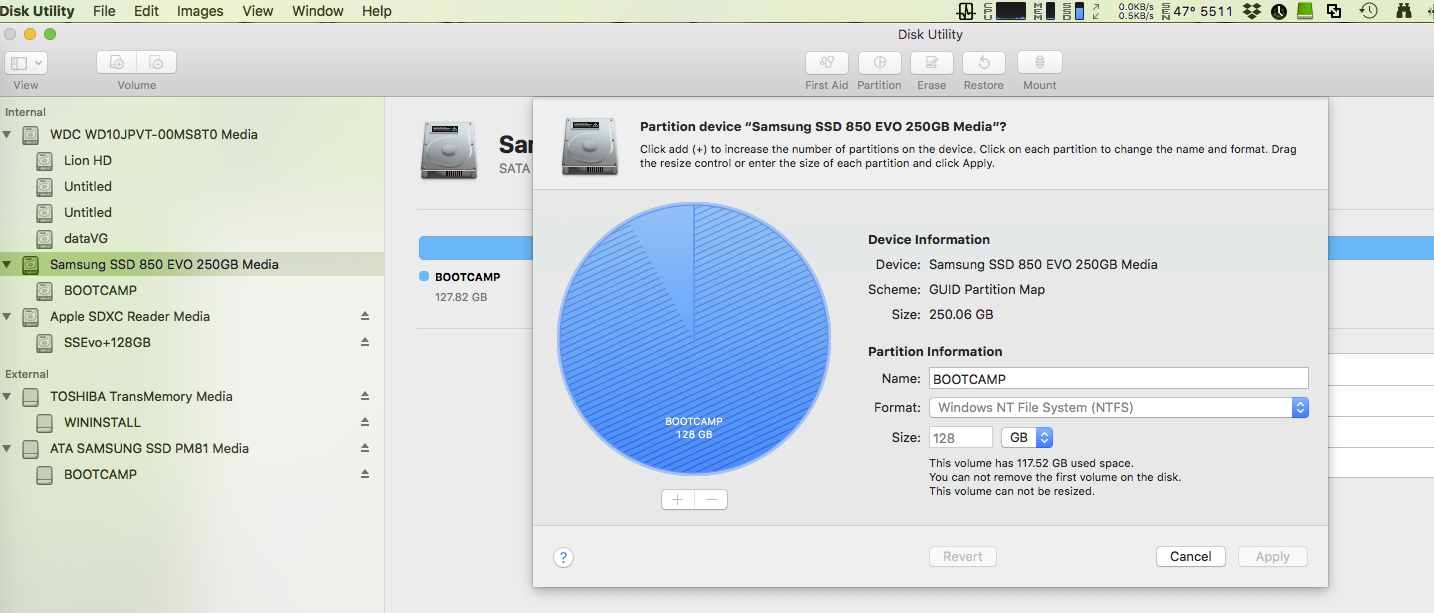Open the First Aid tool
Image resolution: width=1434 pixels, height=613 pixels.
point(827,63)
